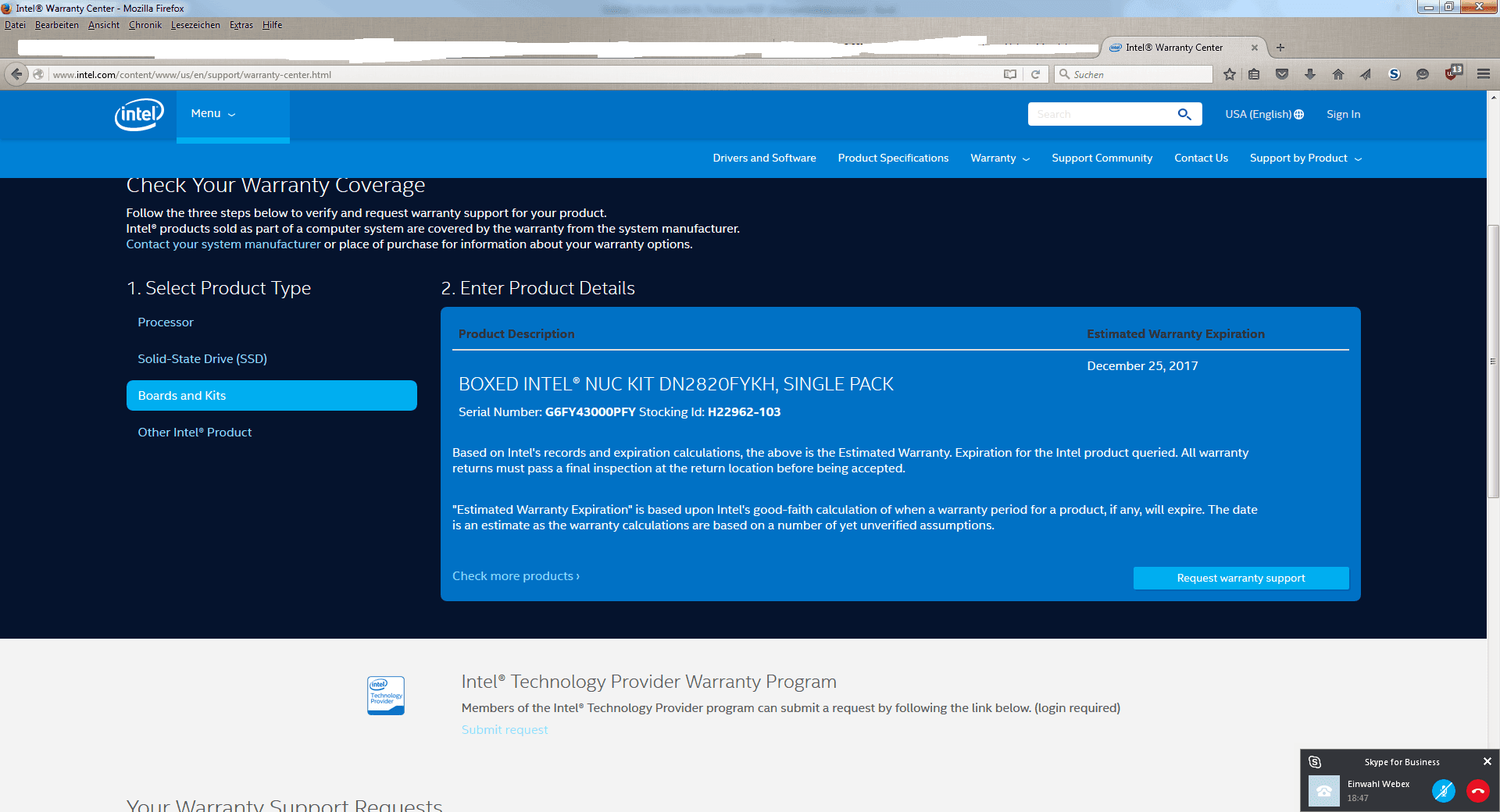Show bookmarks list icon
Screen dimensions: 1500x812
(1254, 74)
